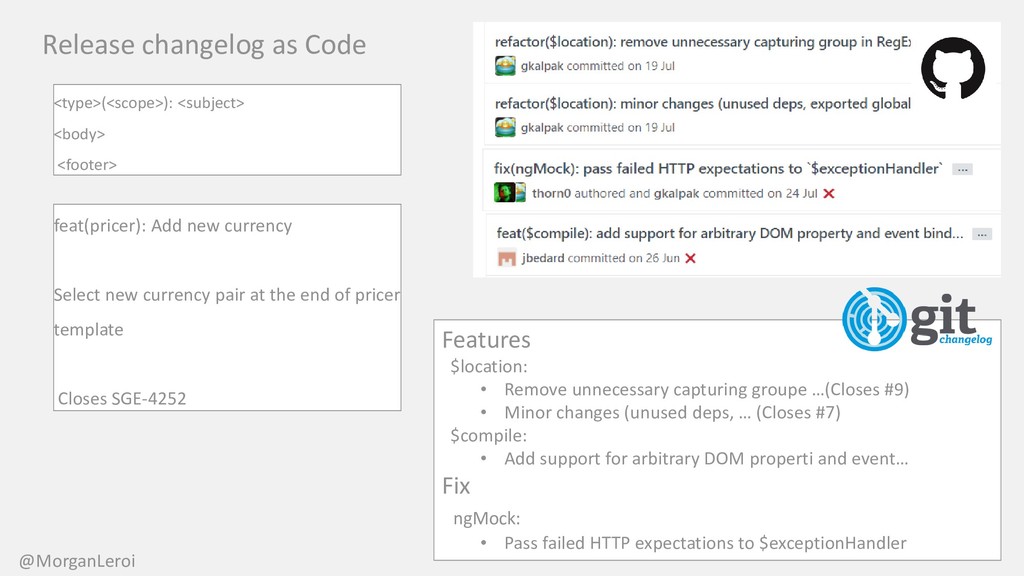
Task: Click the thorn0 author name
Action: (551, 193)
